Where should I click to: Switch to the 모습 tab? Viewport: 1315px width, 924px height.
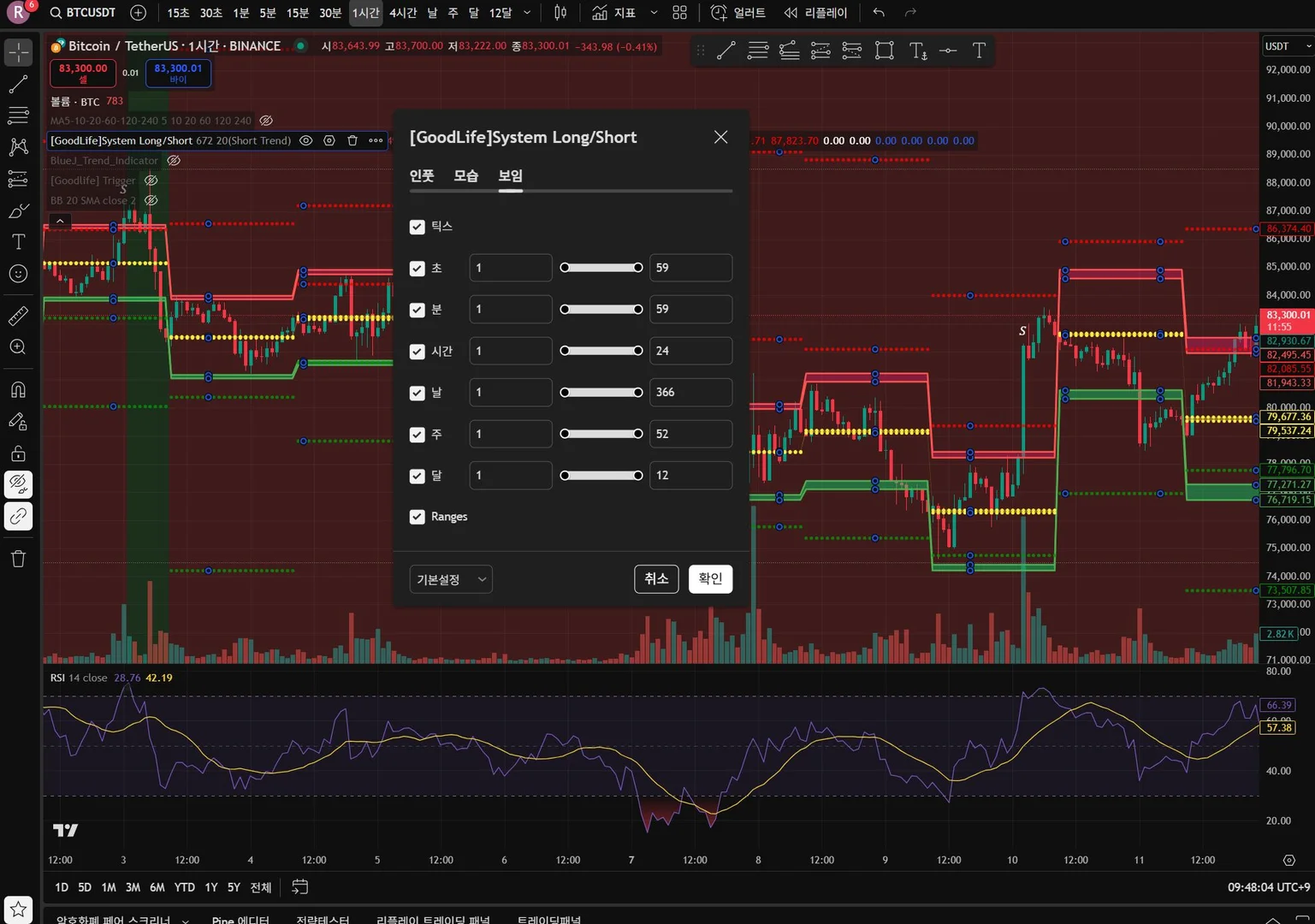click(x=466, y=175)
